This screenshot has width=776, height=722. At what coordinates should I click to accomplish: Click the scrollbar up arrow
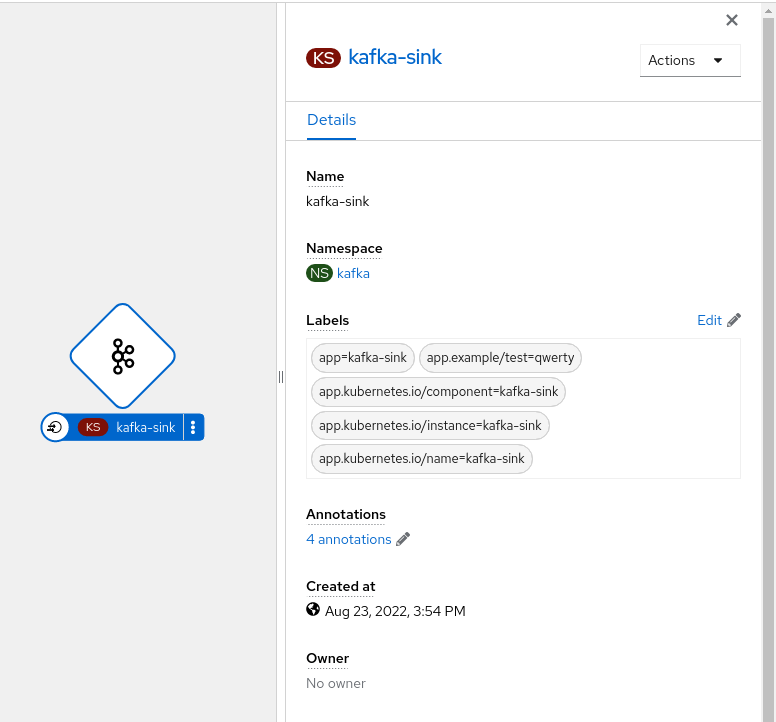pos(769,11)
